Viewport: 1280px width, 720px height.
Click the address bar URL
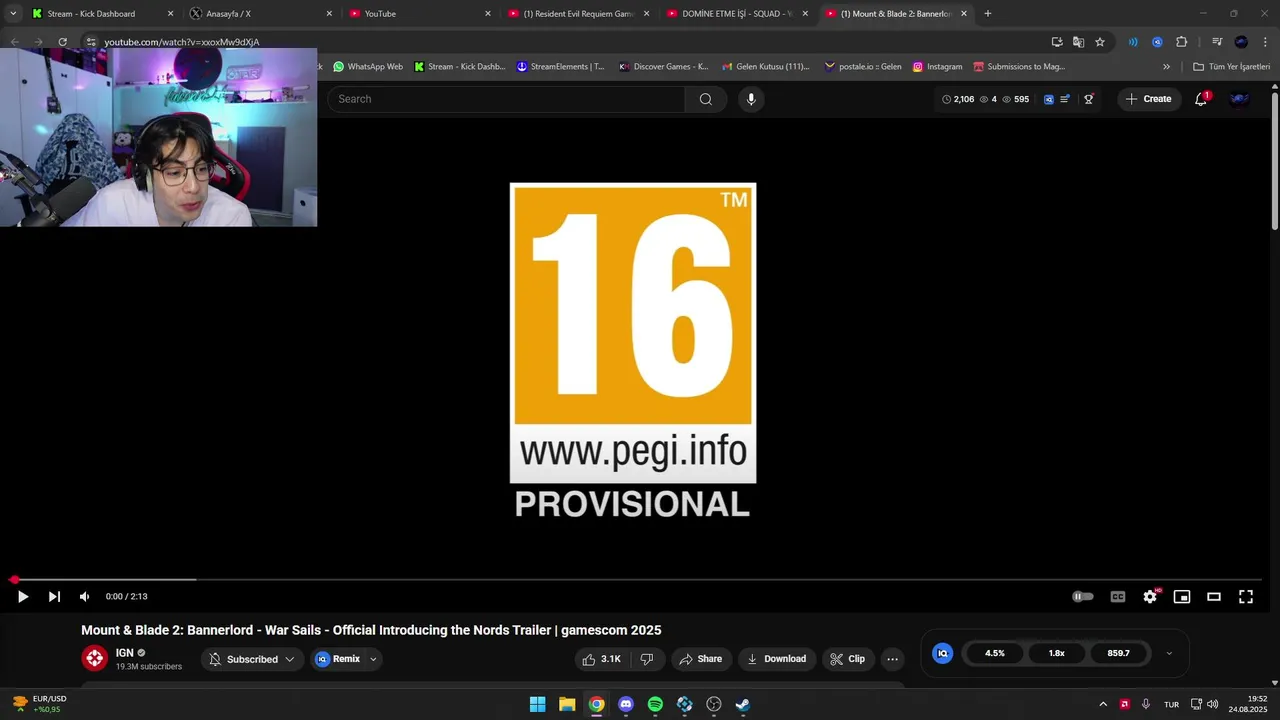point(181,42)
